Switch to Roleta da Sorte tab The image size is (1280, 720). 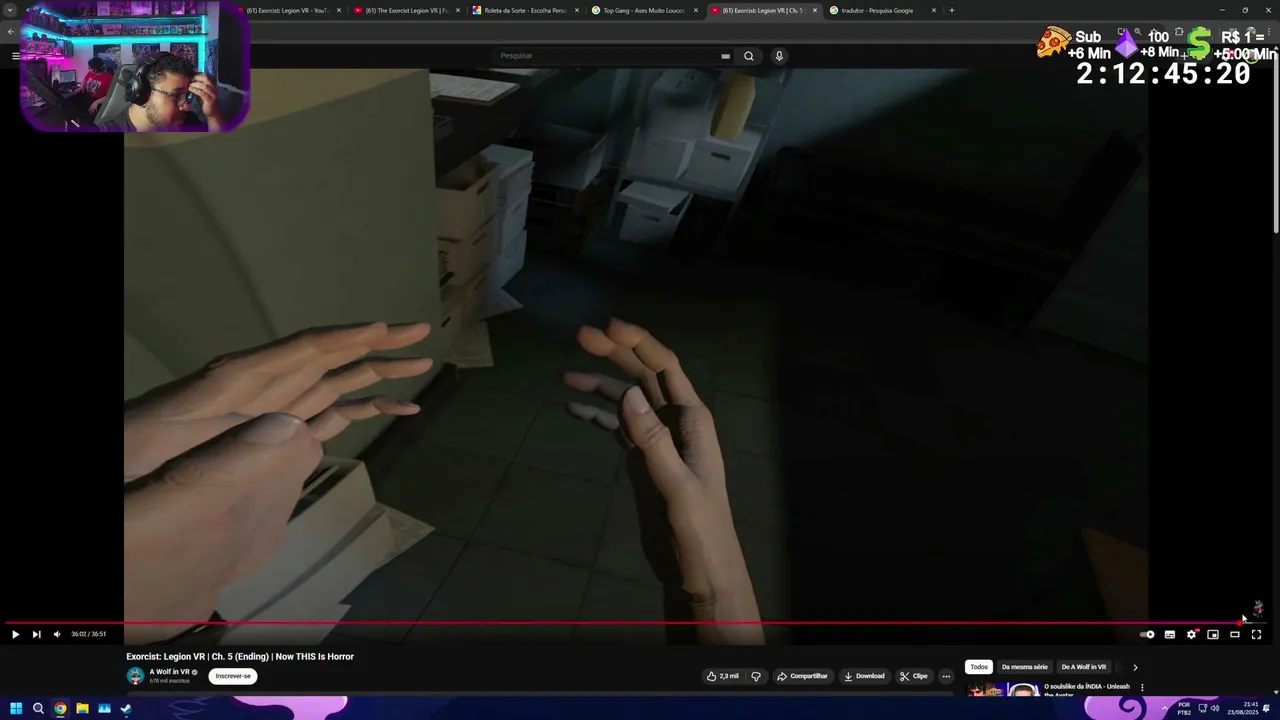pyautogui.click(x=525, y=10)
